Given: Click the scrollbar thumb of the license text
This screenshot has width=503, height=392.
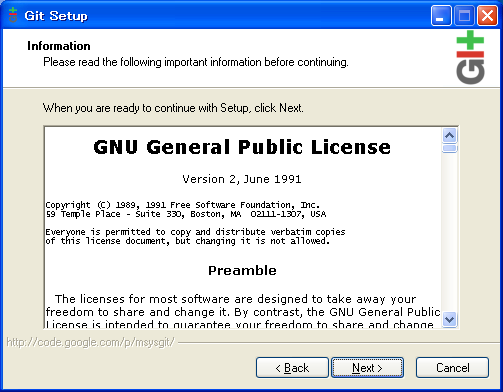Looking at the screenshot, I should tap(449, 148).
